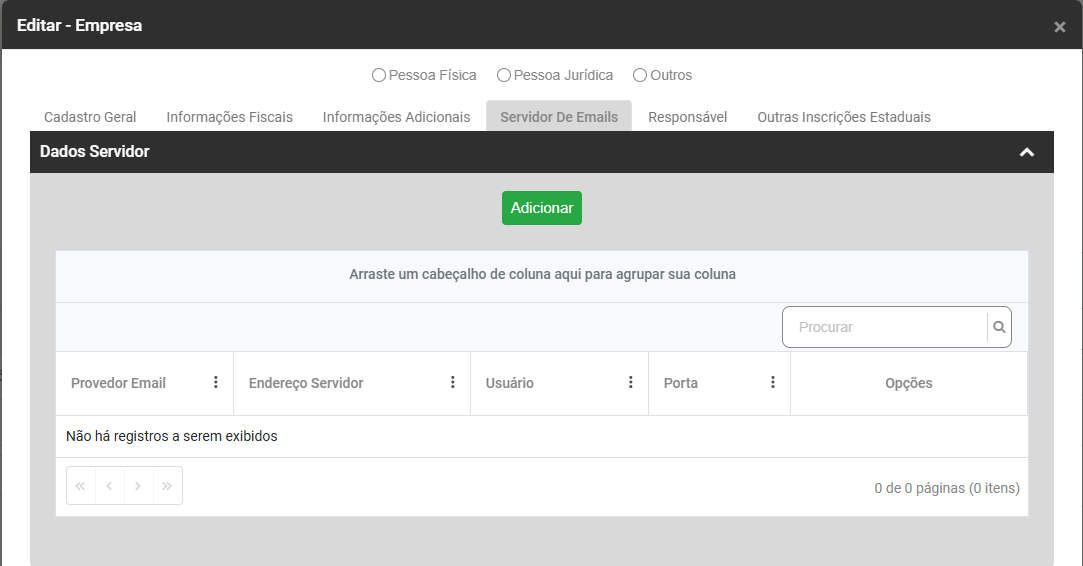Open Provedor Email column menu

point(216,382)
